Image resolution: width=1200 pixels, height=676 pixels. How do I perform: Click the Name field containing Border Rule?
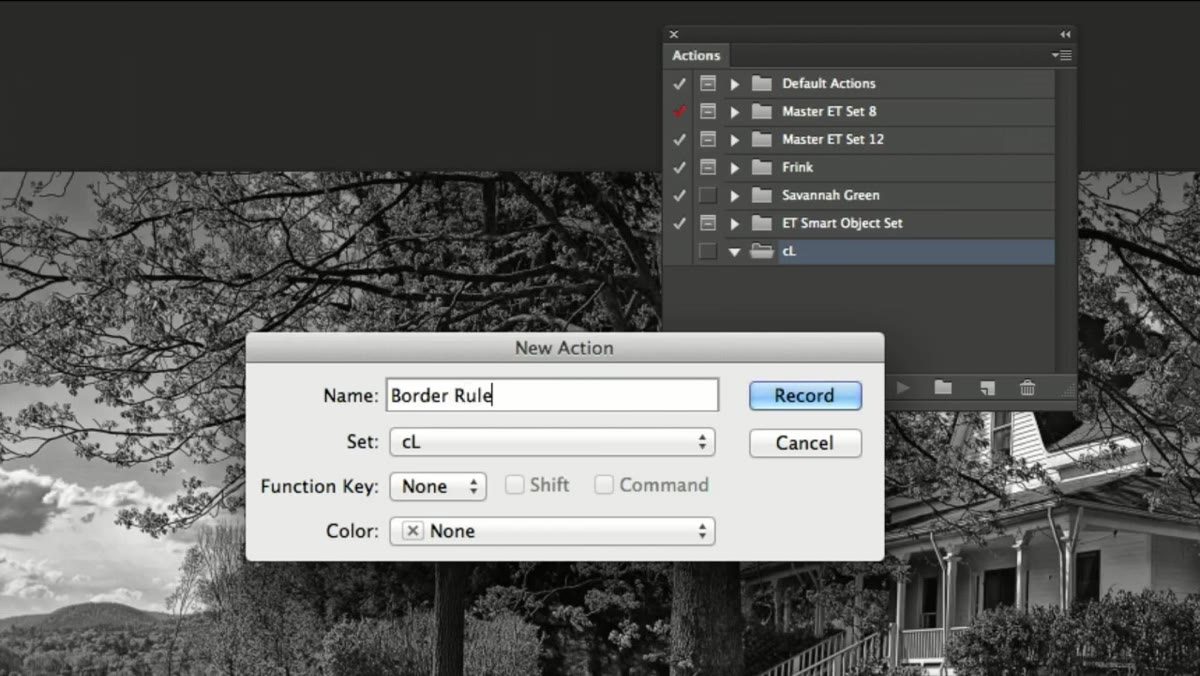[x=552, y=395]
